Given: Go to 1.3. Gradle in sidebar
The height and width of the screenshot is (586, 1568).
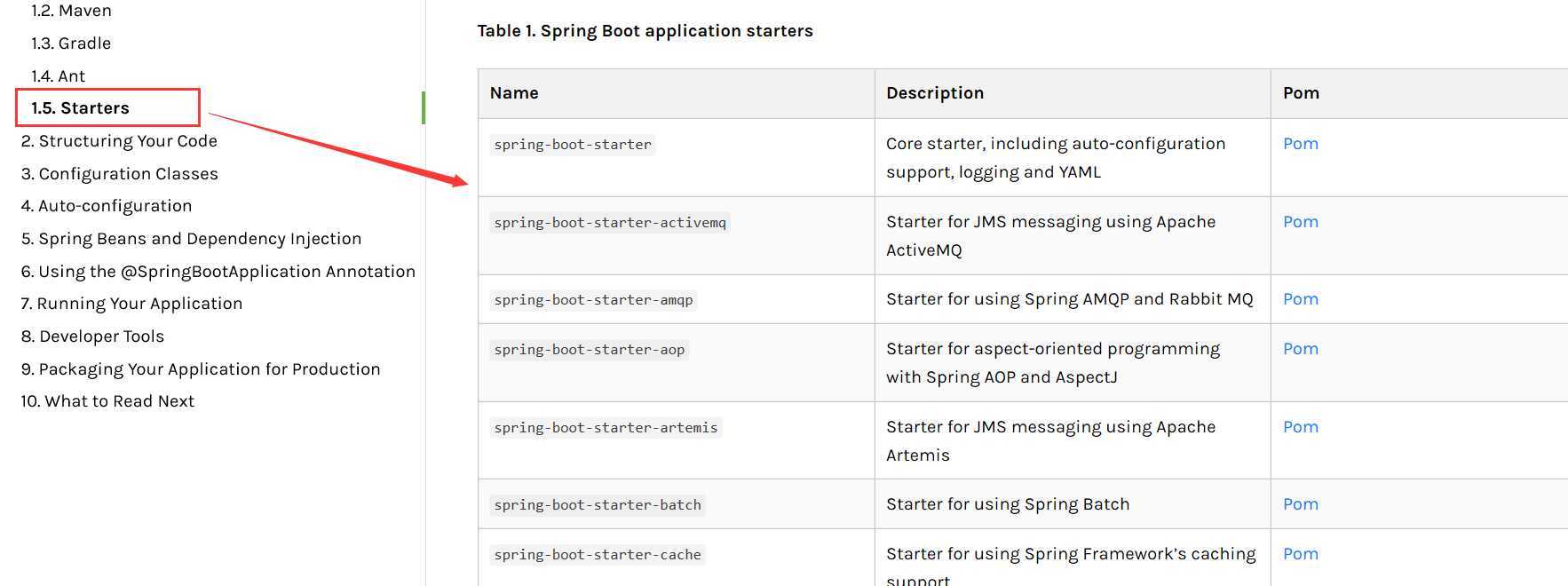Looking at the screenshot, I should pos(71,44).
